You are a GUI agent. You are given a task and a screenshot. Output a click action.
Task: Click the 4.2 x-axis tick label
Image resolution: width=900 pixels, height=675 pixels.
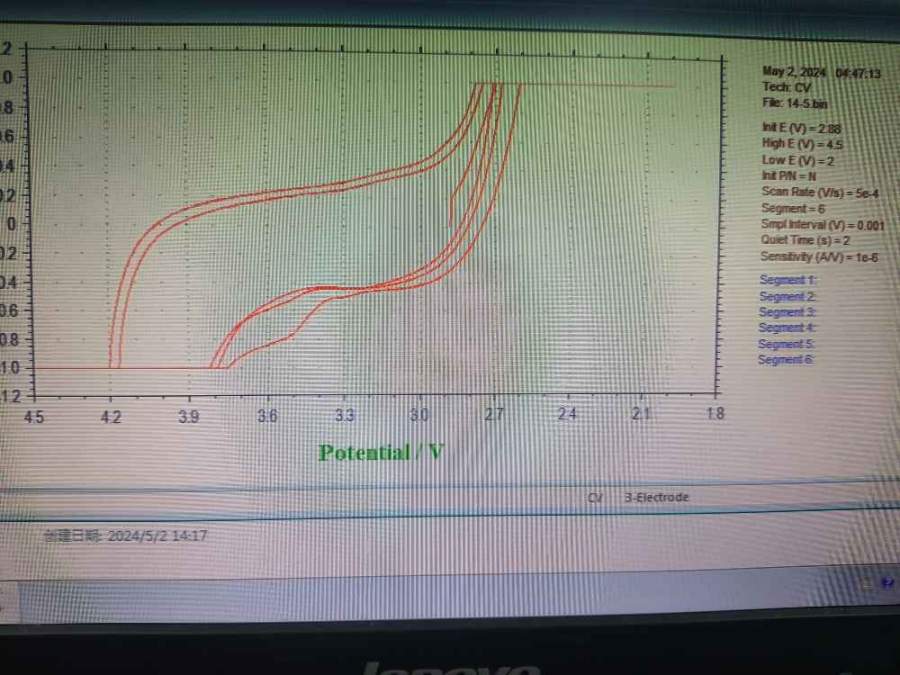(111, 417)
